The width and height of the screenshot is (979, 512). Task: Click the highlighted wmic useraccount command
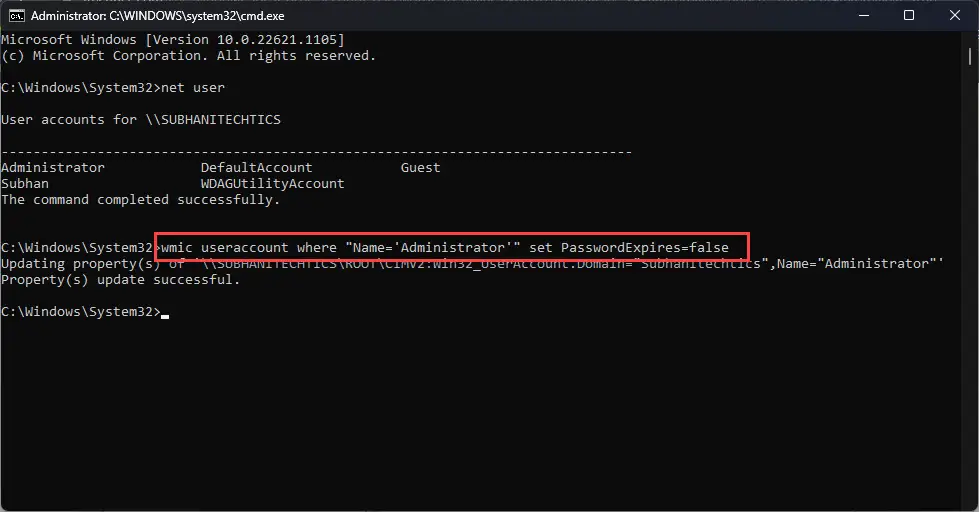click(445, 248)
